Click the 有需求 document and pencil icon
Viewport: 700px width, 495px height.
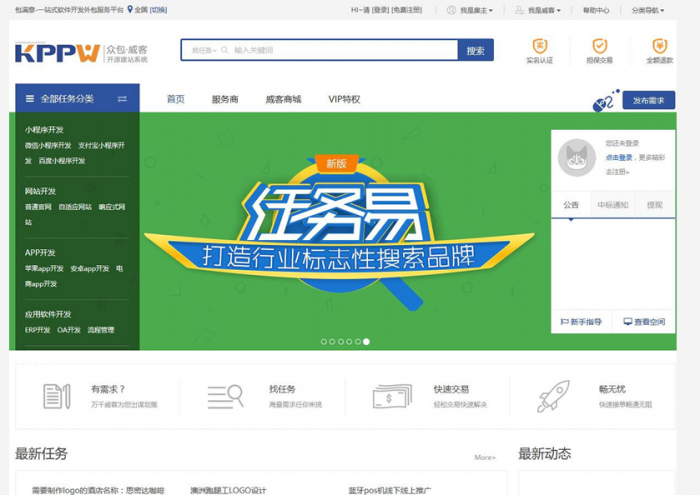57,396
